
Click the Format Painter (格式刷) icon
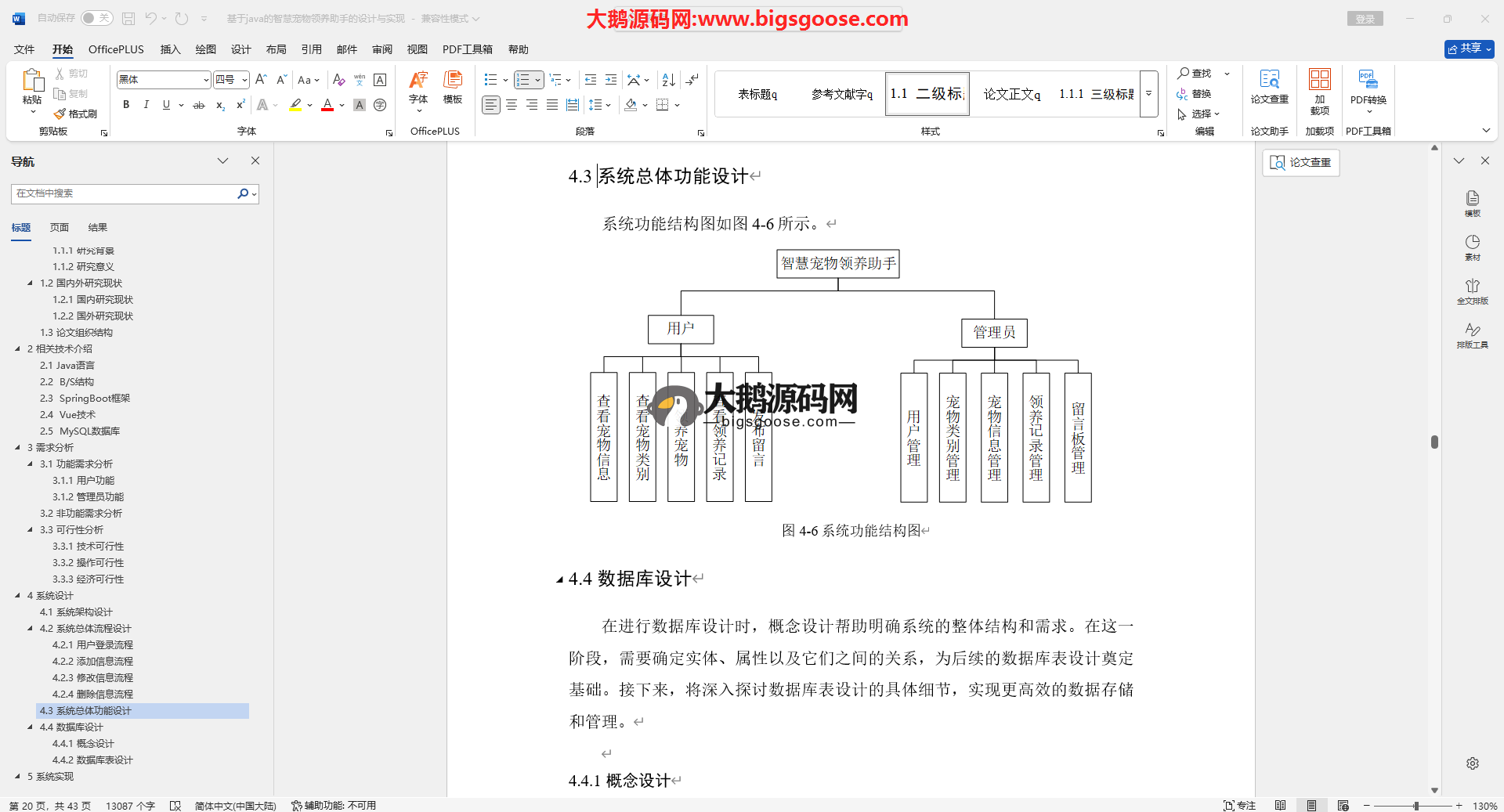tap(76, 114)
